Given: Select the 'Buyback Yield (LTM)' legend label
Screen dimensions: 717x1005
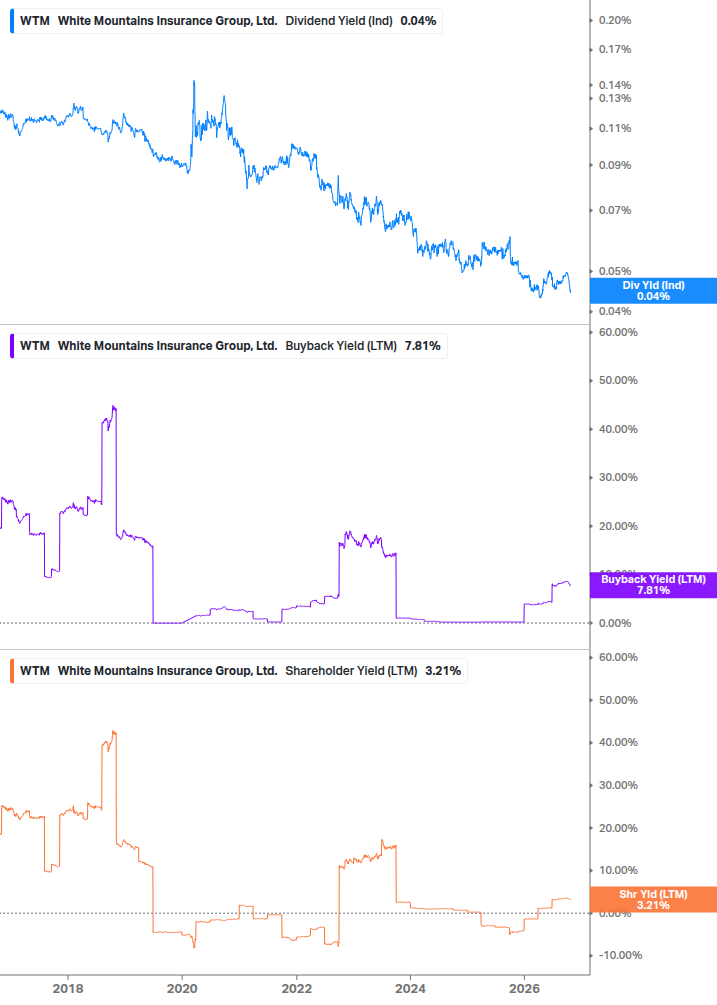Looking at the screenshot, I should coord(341,346).
